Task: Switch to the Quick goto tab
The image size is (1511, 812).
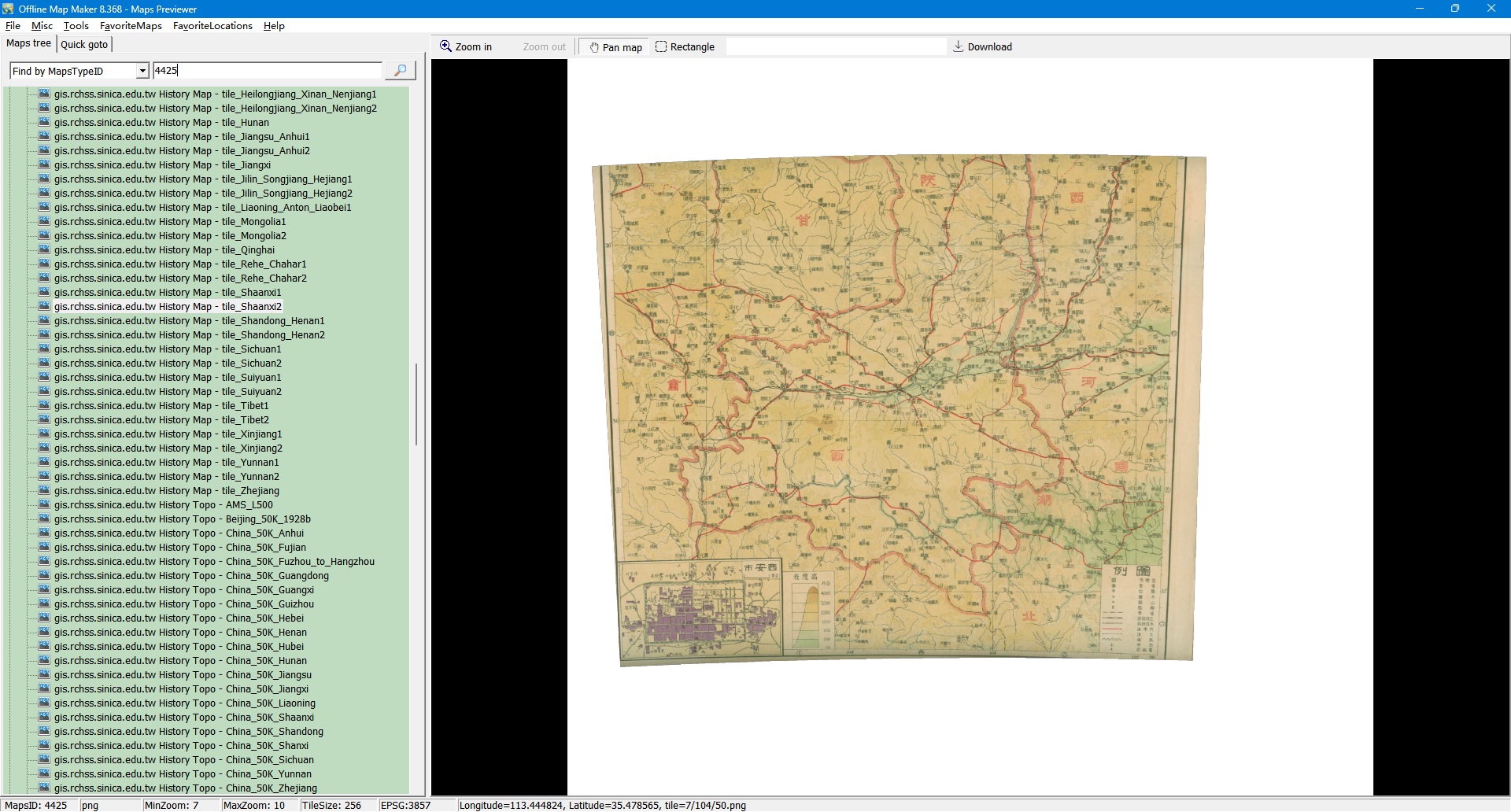Action: pos(84,44)
